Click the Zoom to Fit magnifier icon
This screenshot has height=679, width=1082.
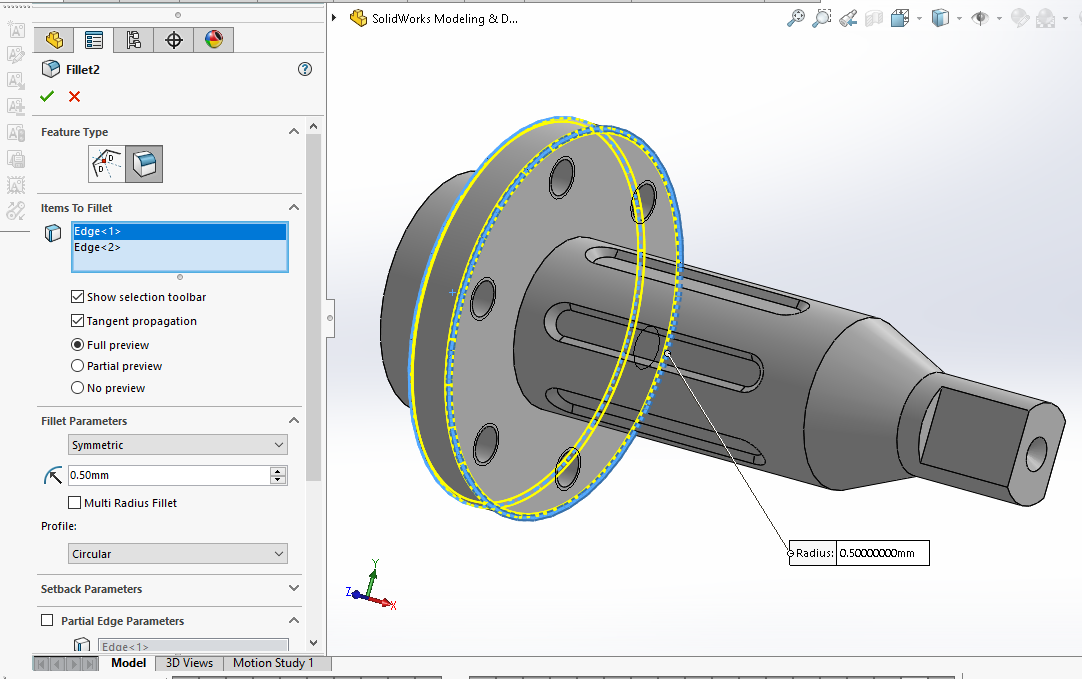796,18
